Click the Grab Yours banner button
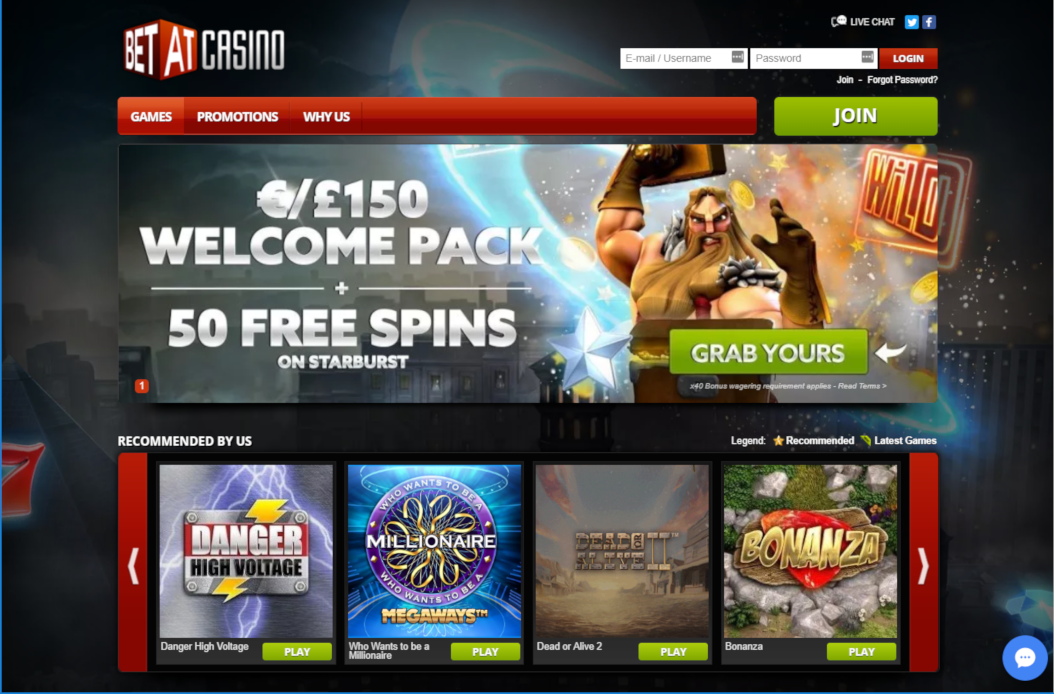Screen dimensions: 1054x694 [x=768, y=352]
